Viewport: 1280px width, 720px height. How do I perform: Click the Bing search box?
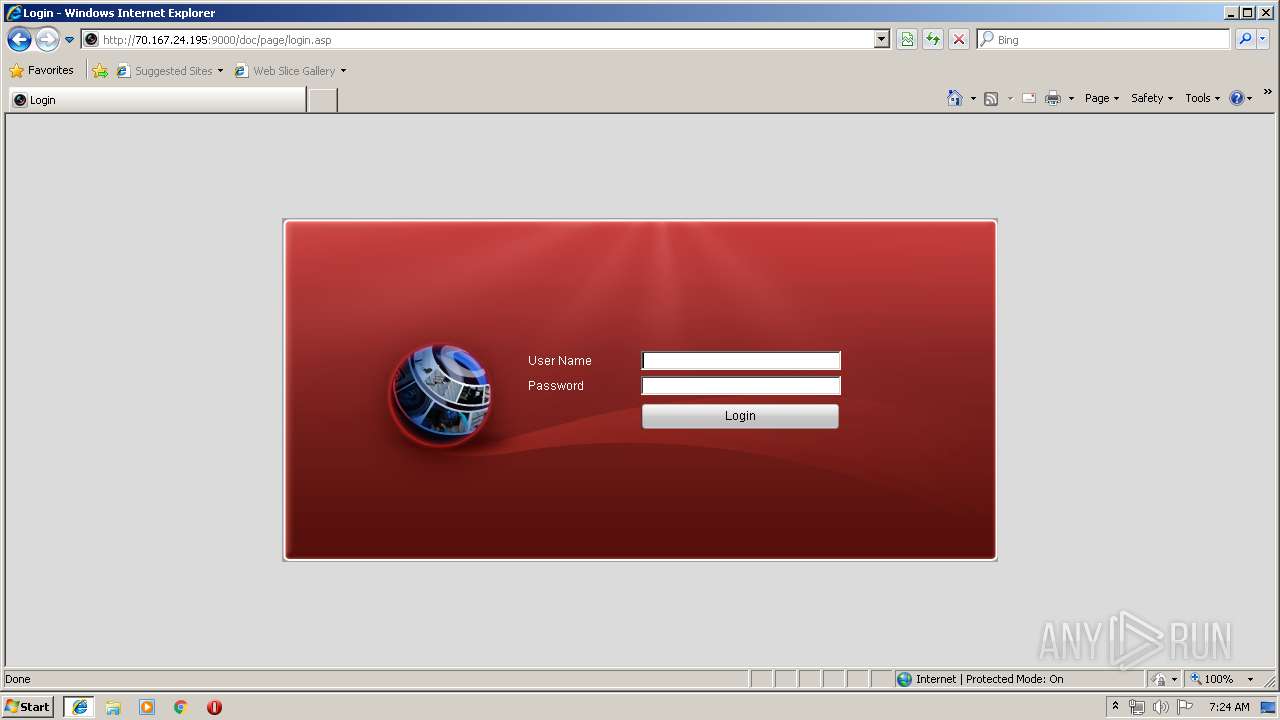pyautogui.click(x=1104, y=40)
